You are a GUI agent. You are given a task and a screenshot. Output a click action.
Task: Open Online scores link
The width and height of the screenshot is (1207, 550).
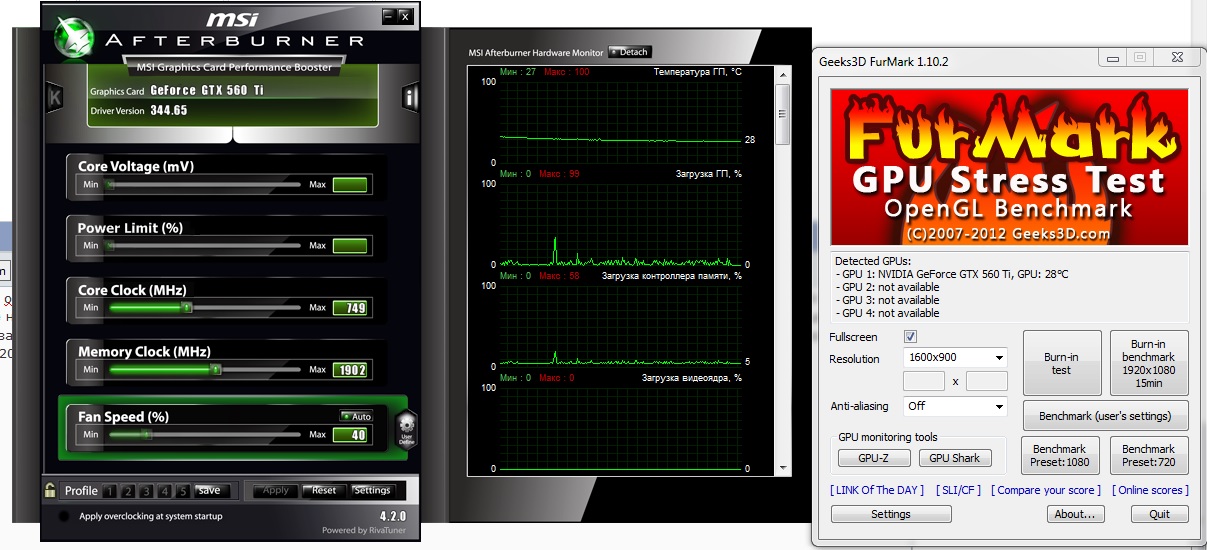(1149, 490)
